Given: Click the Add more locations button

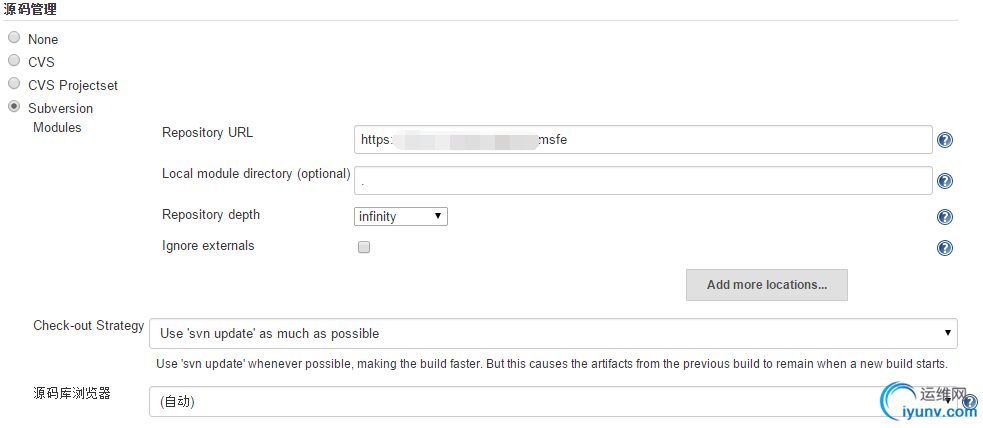Looking at the screenshot, I should 767,285.
